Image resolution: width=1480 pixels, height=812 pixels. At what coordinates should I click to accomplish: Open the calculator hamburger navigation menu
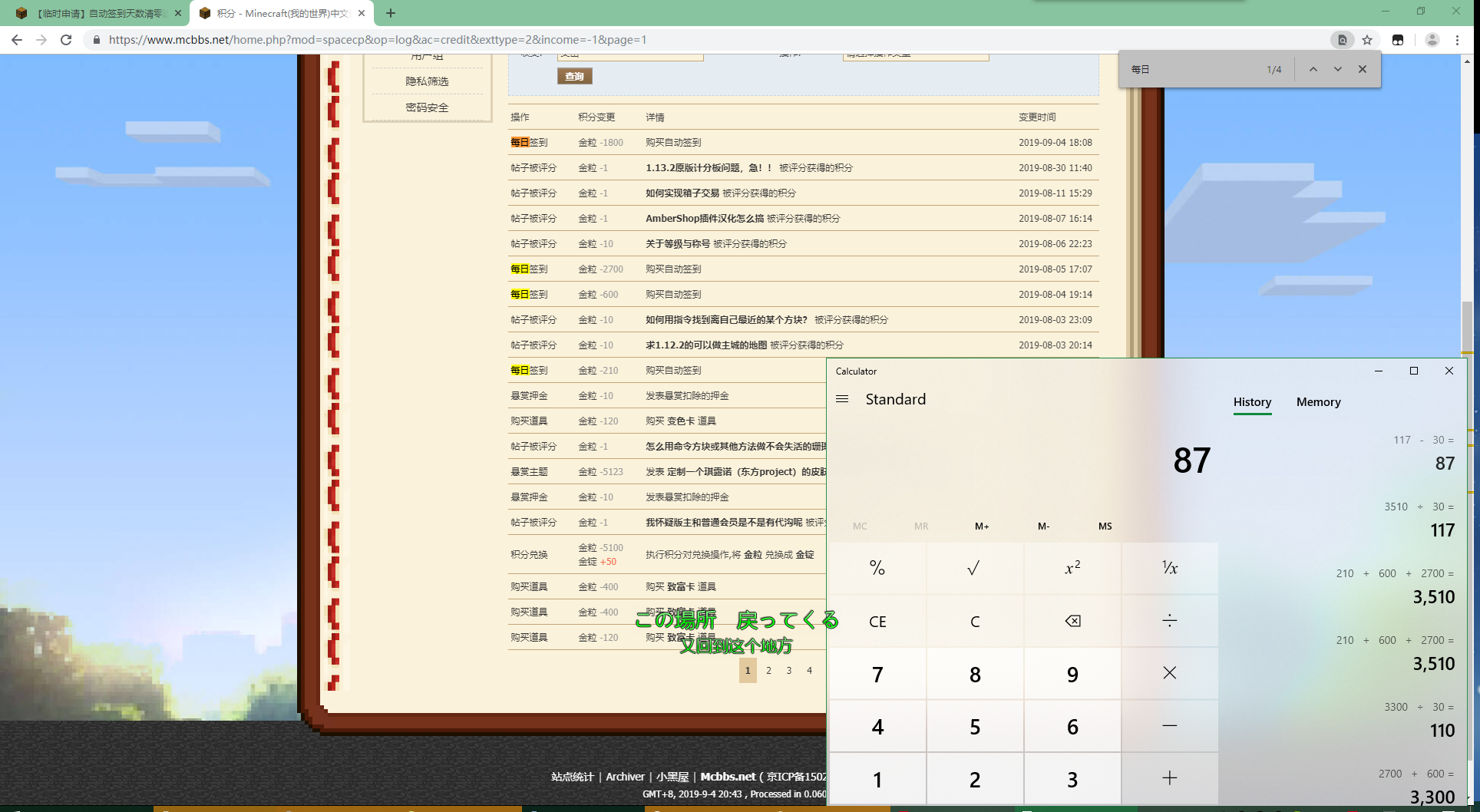[x=842, y=399]
